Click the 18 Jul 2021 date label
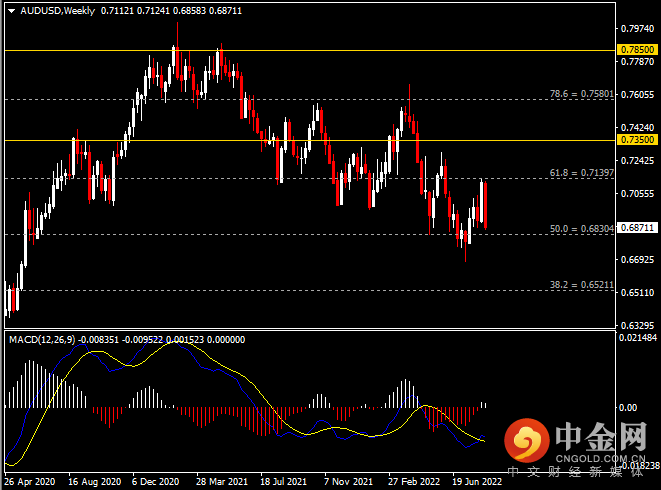 point(283,482)
